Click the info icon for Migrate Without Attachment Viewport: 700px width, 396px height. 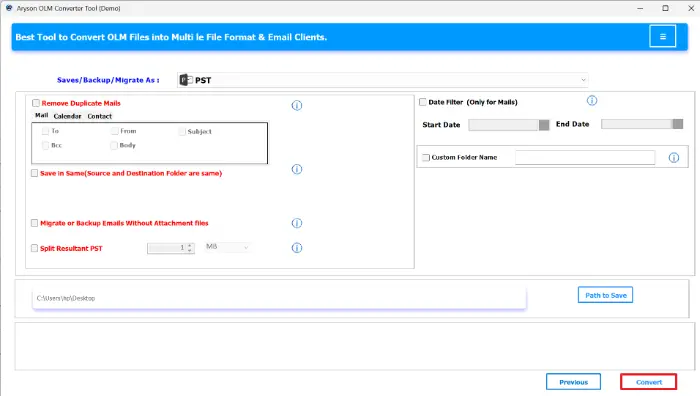297,223
